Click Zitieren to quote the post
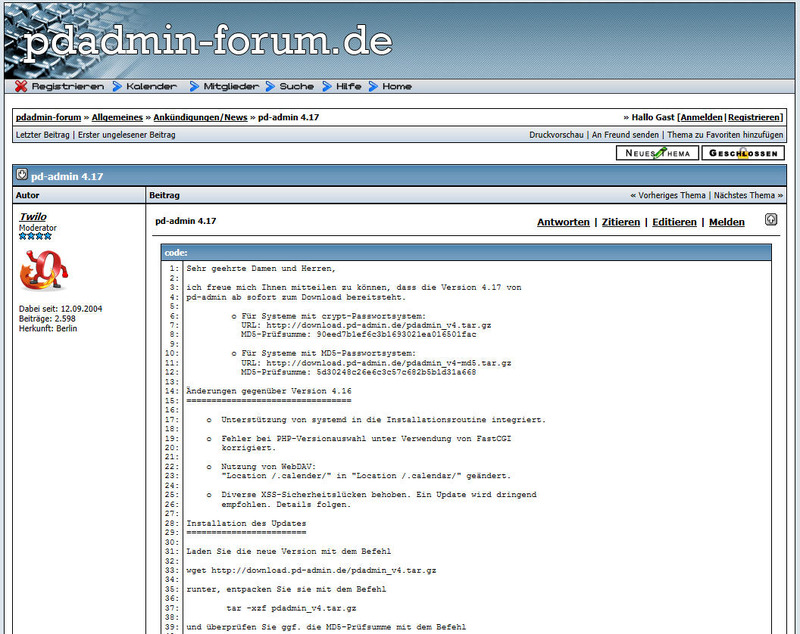 [620, 222]
